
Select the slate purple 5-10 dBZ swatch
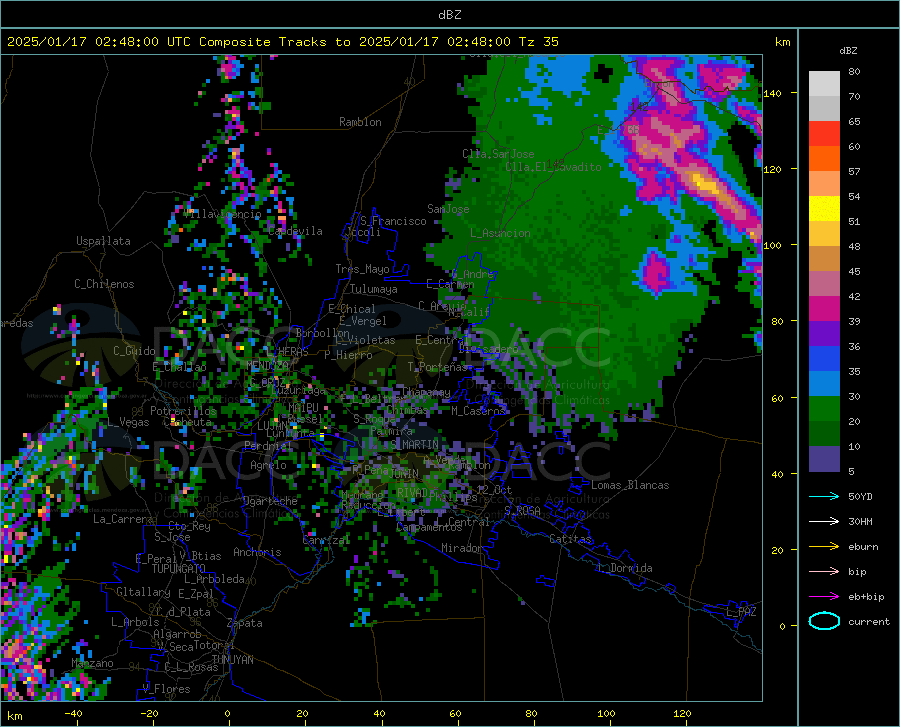point(824,459)
